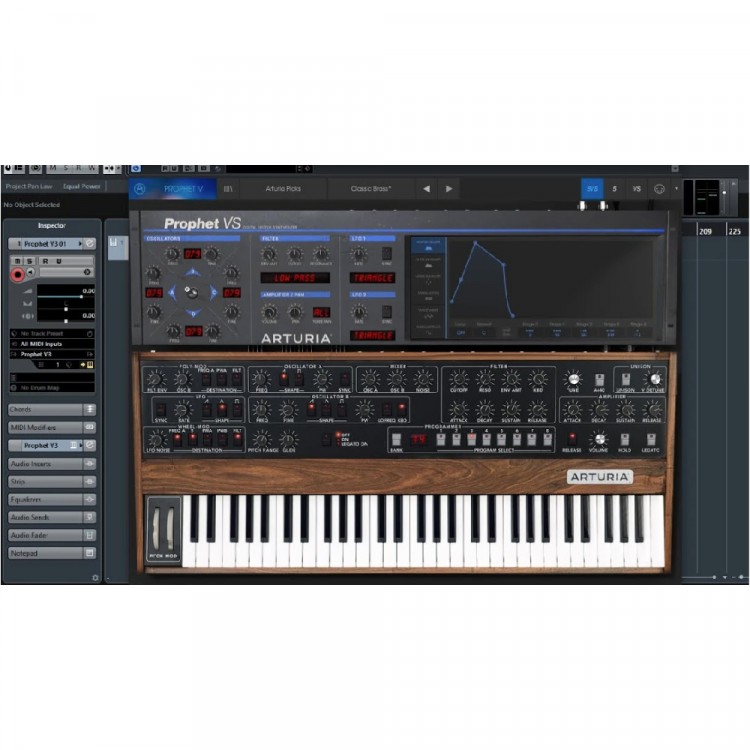Open the Equal Power pan law dropdown
Screen dimensions: 750x750
point(82,187)
